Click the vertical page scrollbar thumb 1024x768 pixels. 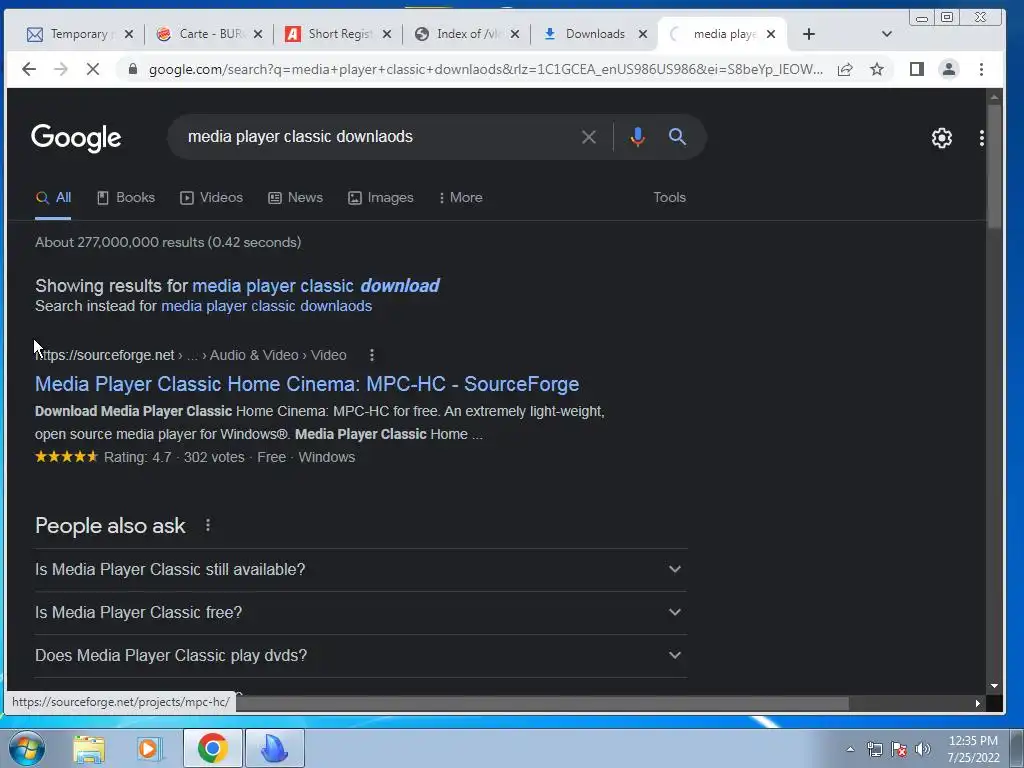(994, 167)
